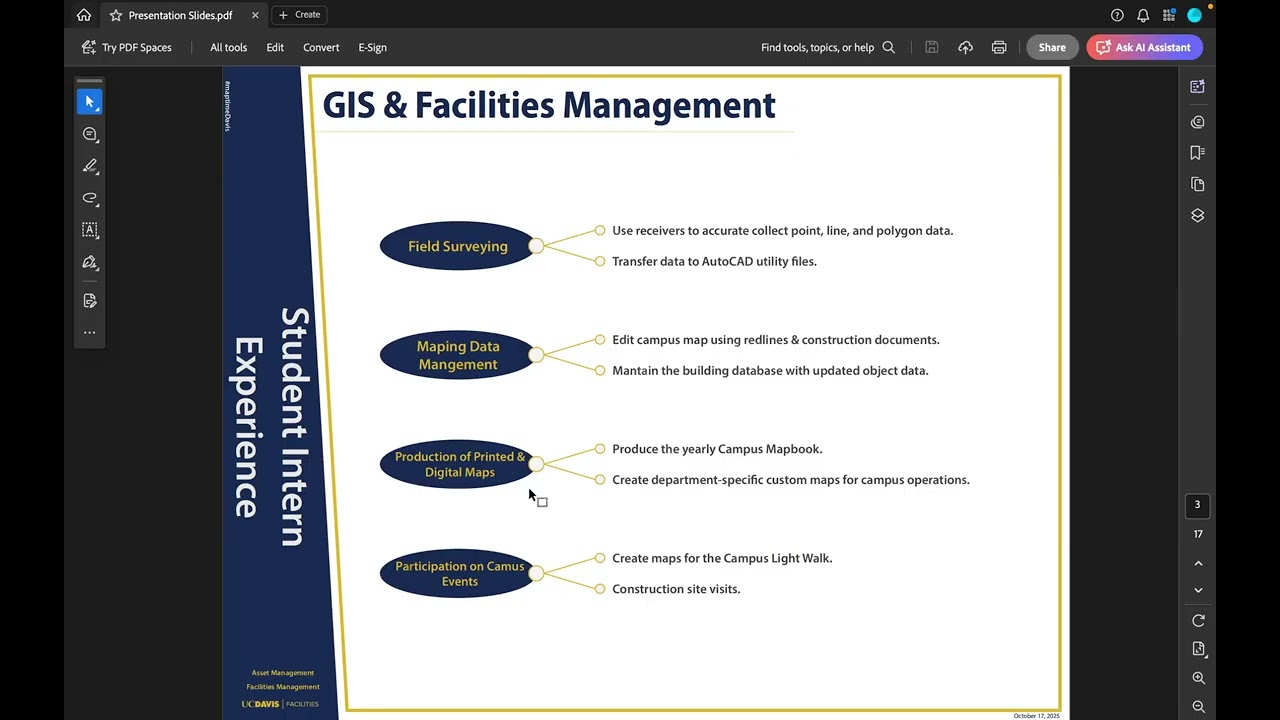Screen dimensions: 1280x720
Task: Open the Edit menu
Action: (275, 47)
